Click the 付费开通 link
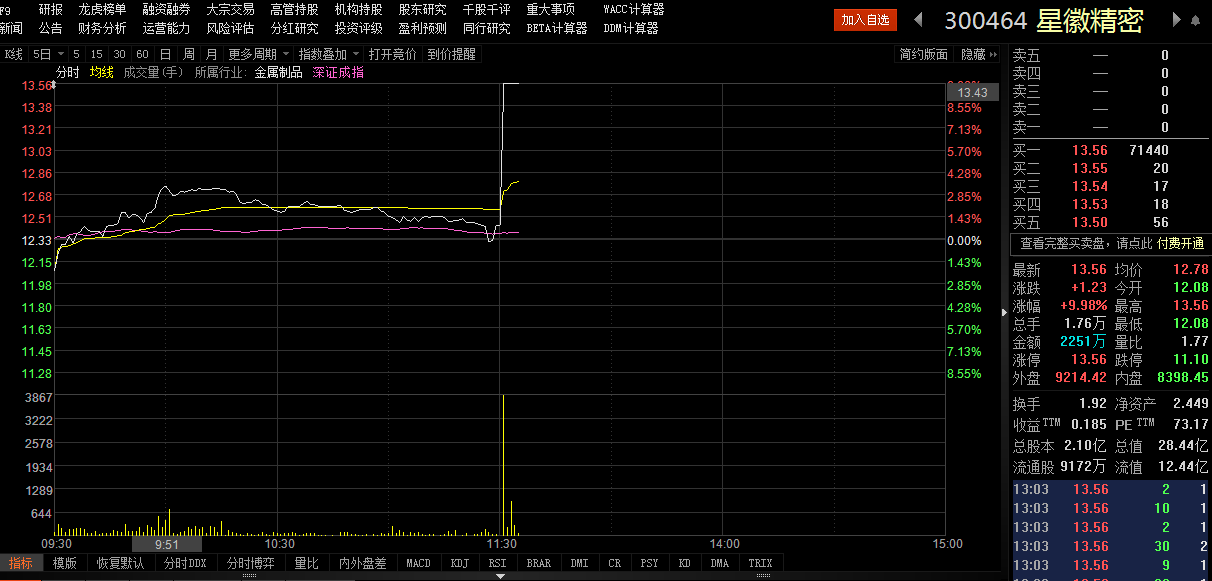1212x581 pixels. click(x=1180, y=243)
